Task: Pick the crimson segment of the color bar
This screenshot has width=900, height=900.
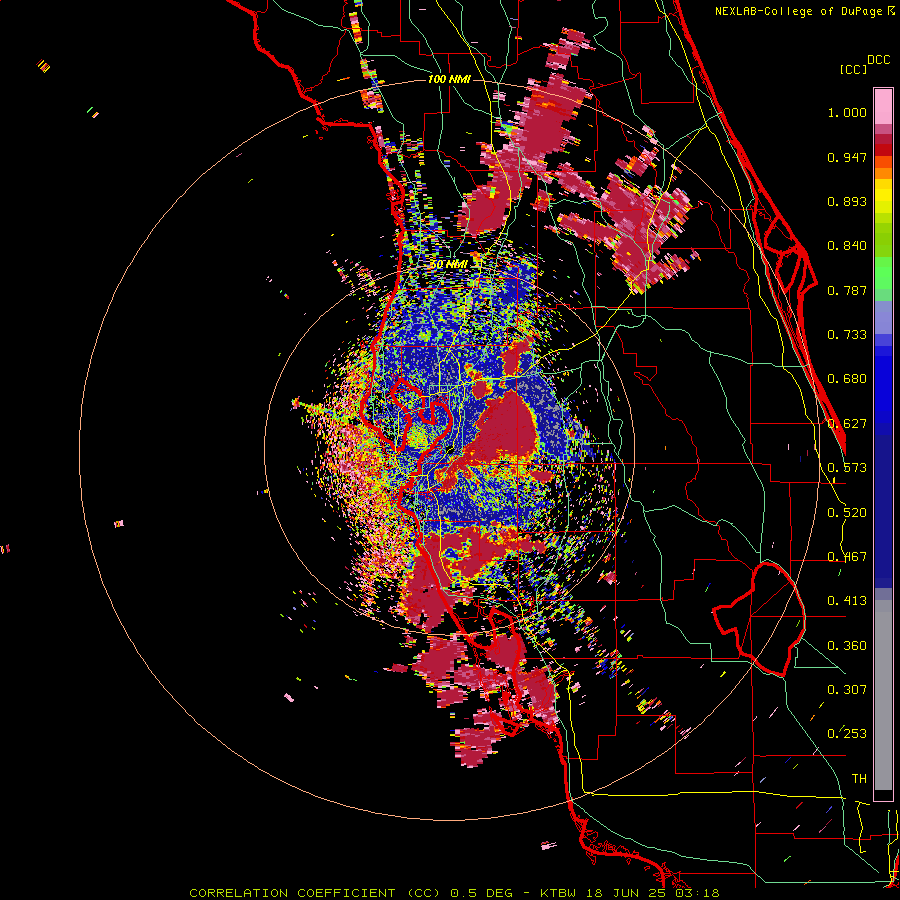Action: pyautogui.click(x=883, y=139)
